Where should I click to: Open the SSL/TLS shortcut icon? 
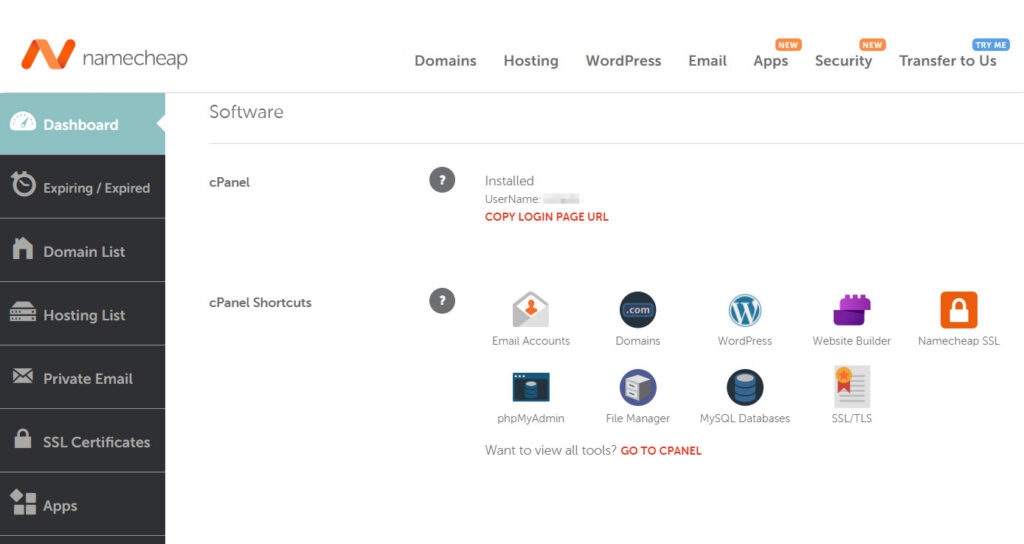(852, 387)
